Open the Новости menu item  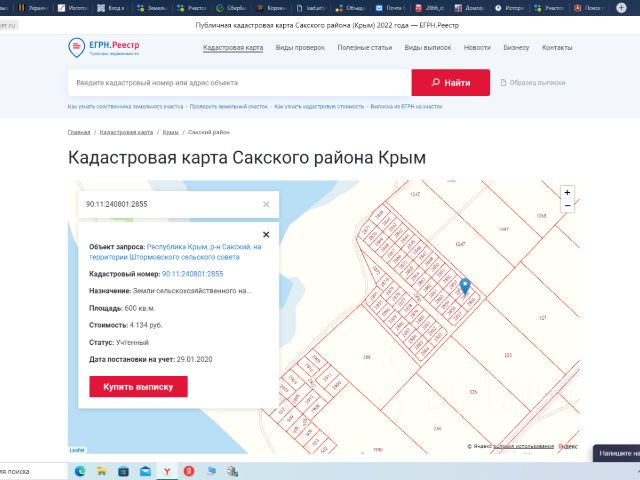477,48
